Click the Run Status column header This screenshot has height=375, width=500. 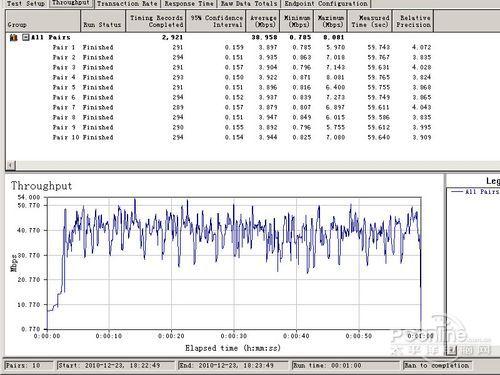103,21
